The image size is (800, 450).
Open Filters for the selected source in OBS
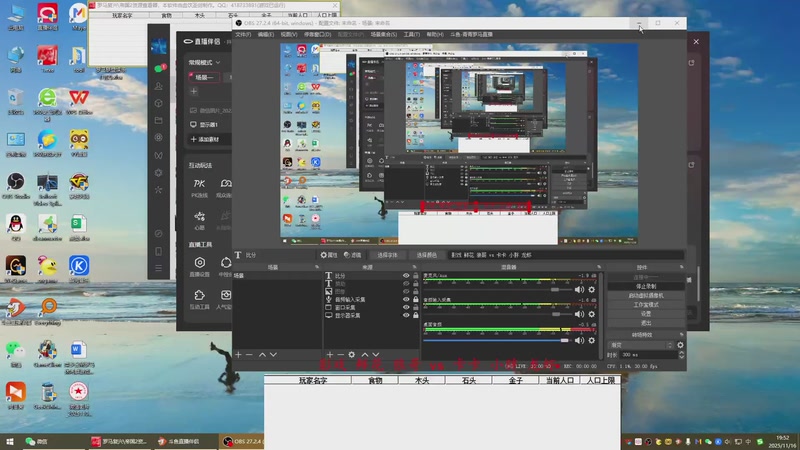[352, 255]
